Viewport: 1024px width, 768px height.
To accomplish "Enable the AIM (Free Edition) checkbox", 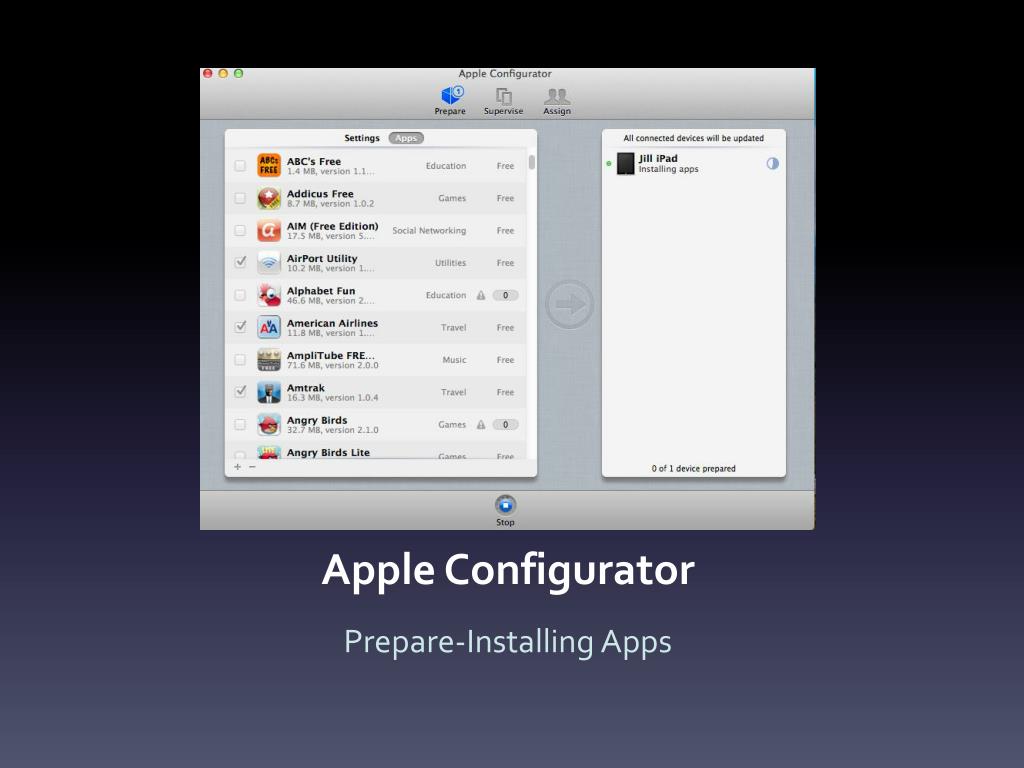I will [240, 231].
